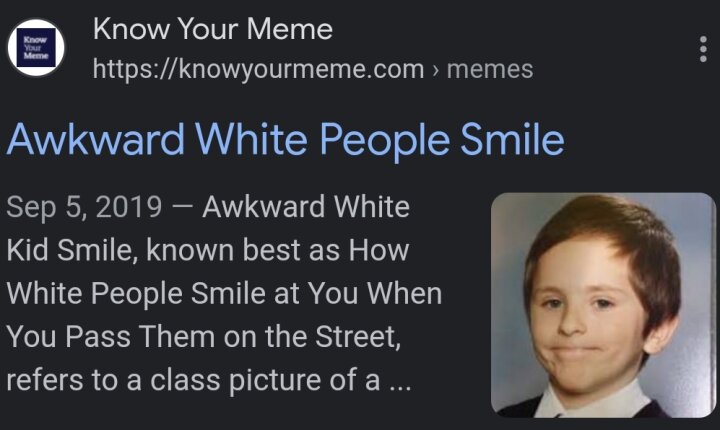The height and width of the screenshot is (430, 720).
Task: Click the word 'White' in the blue title
Action: tap(252, 139)
